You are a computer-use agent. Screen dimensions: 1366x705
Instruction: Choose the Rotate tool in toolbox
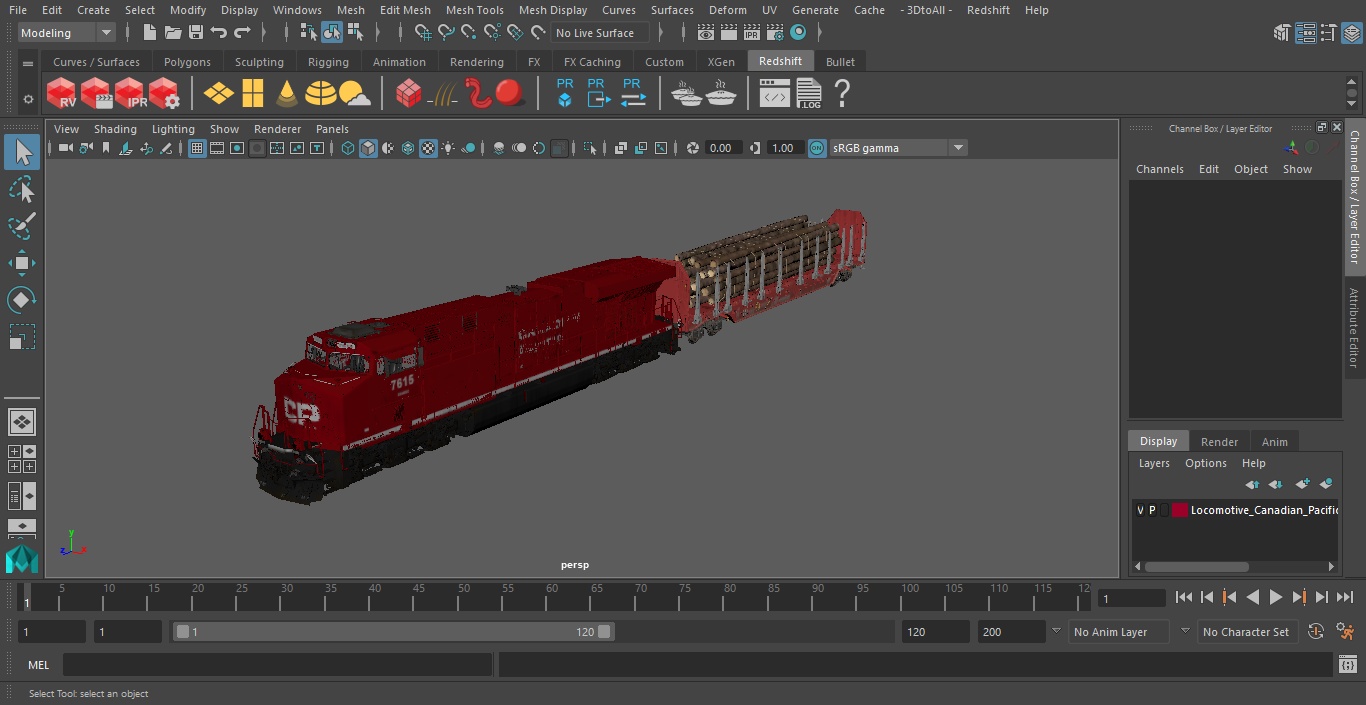point(21,300)
